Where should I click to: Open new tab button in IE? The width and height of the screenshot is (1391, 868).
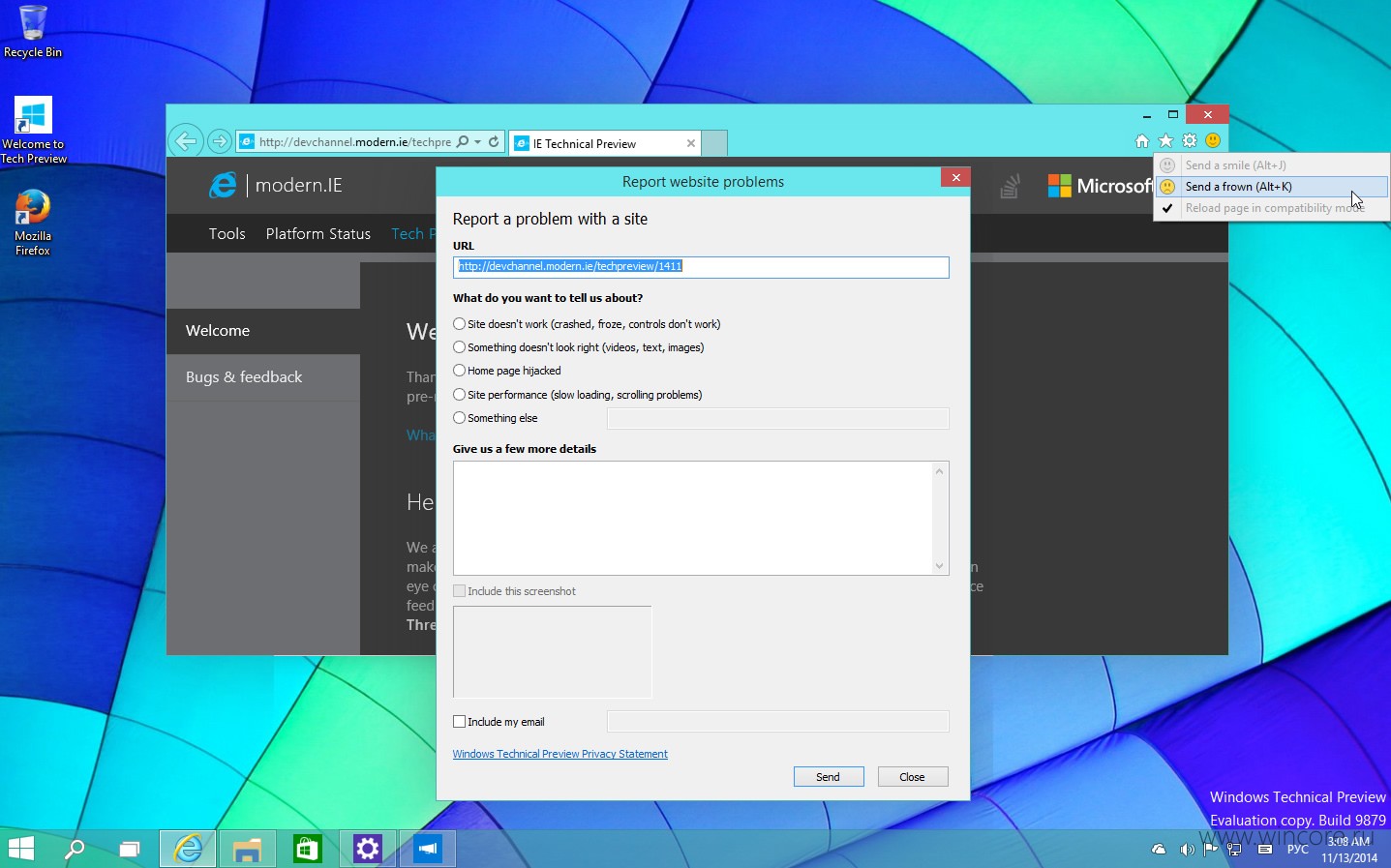click(714, 143)
